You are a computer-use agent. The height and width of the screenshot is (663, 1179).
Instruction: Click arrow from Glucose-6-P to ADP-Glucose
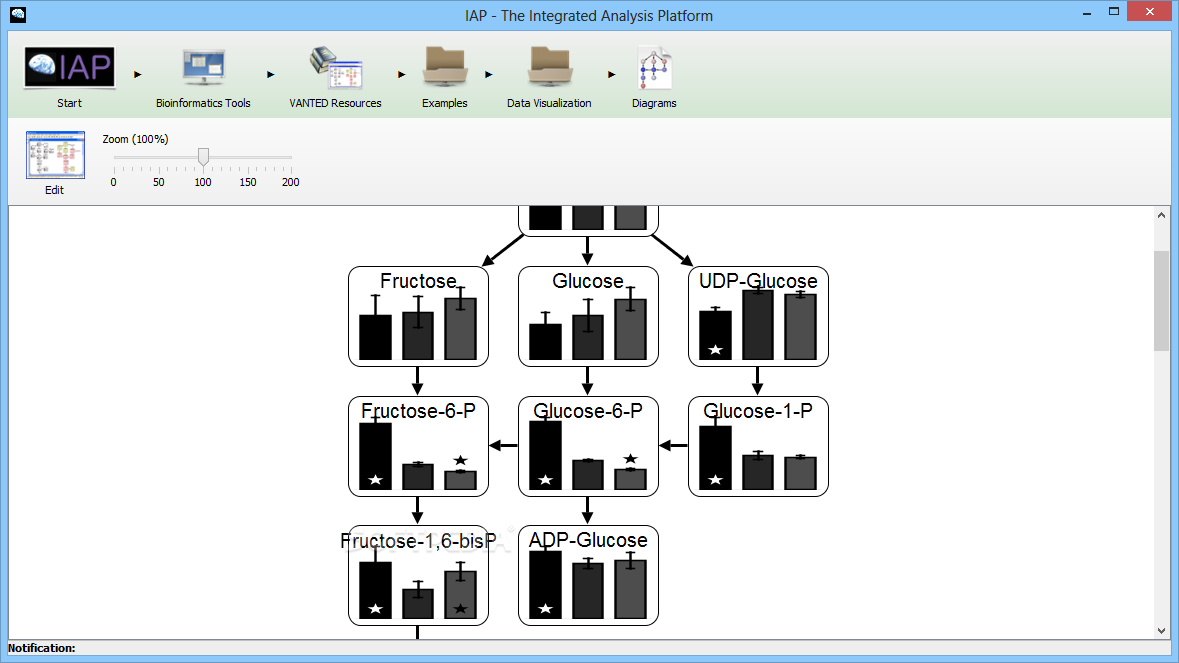click(587, 510)
